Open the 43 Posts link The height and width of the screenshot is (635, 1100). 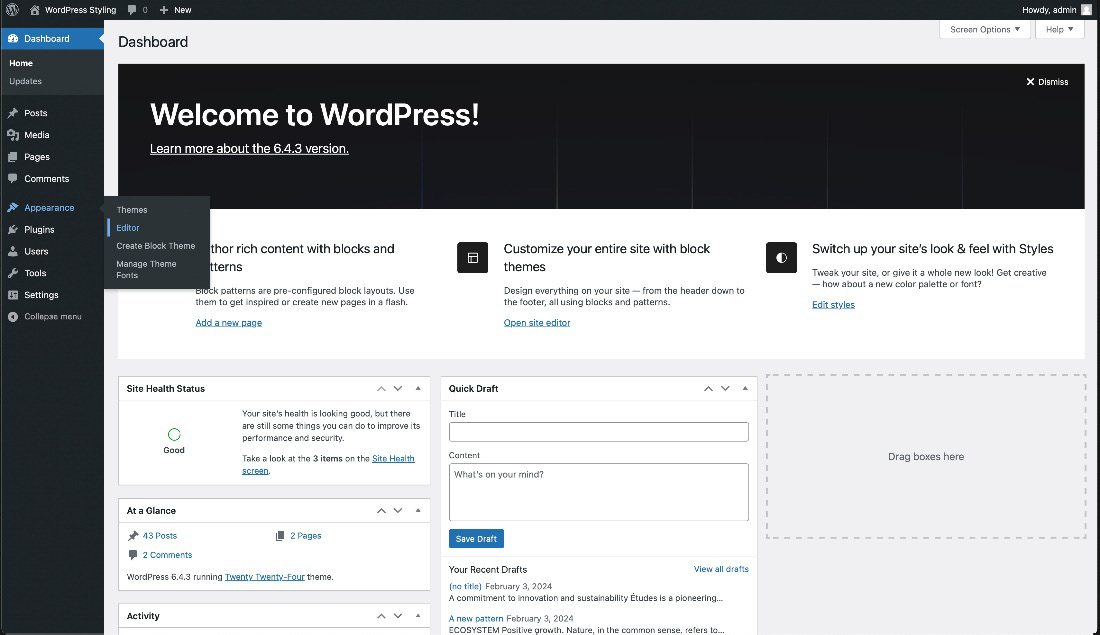pyautogui.click(x=160, y=535)
